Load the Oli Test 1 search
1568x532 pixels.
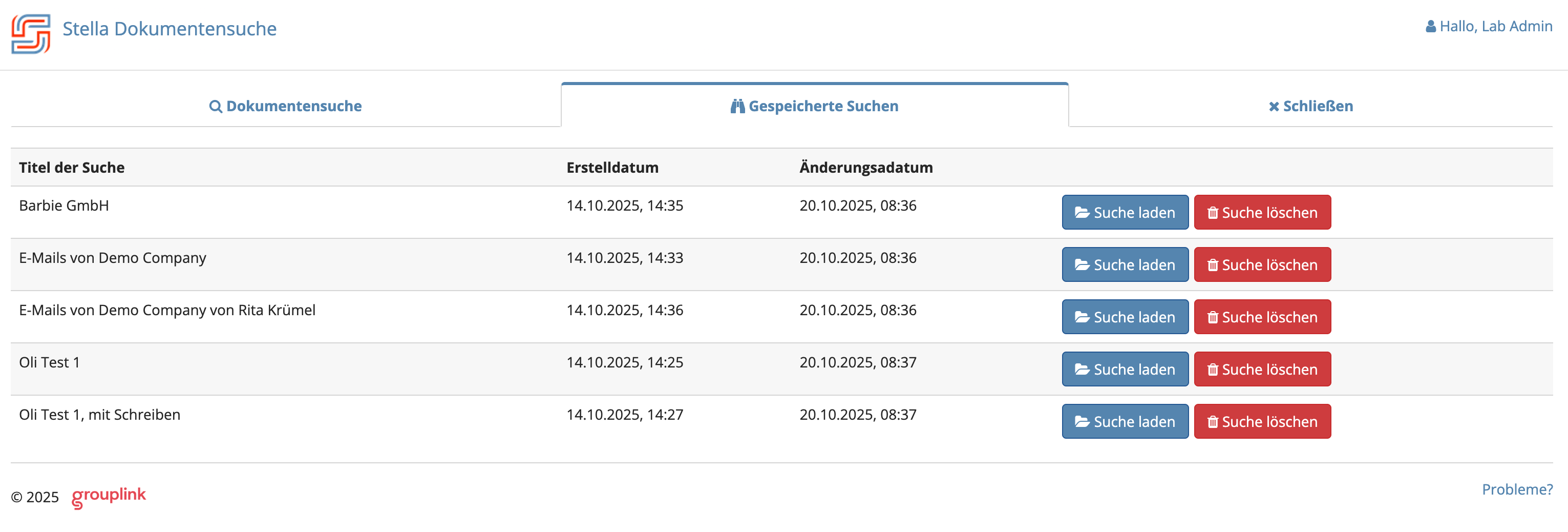pyautogui.click(x=1125, y=370)
